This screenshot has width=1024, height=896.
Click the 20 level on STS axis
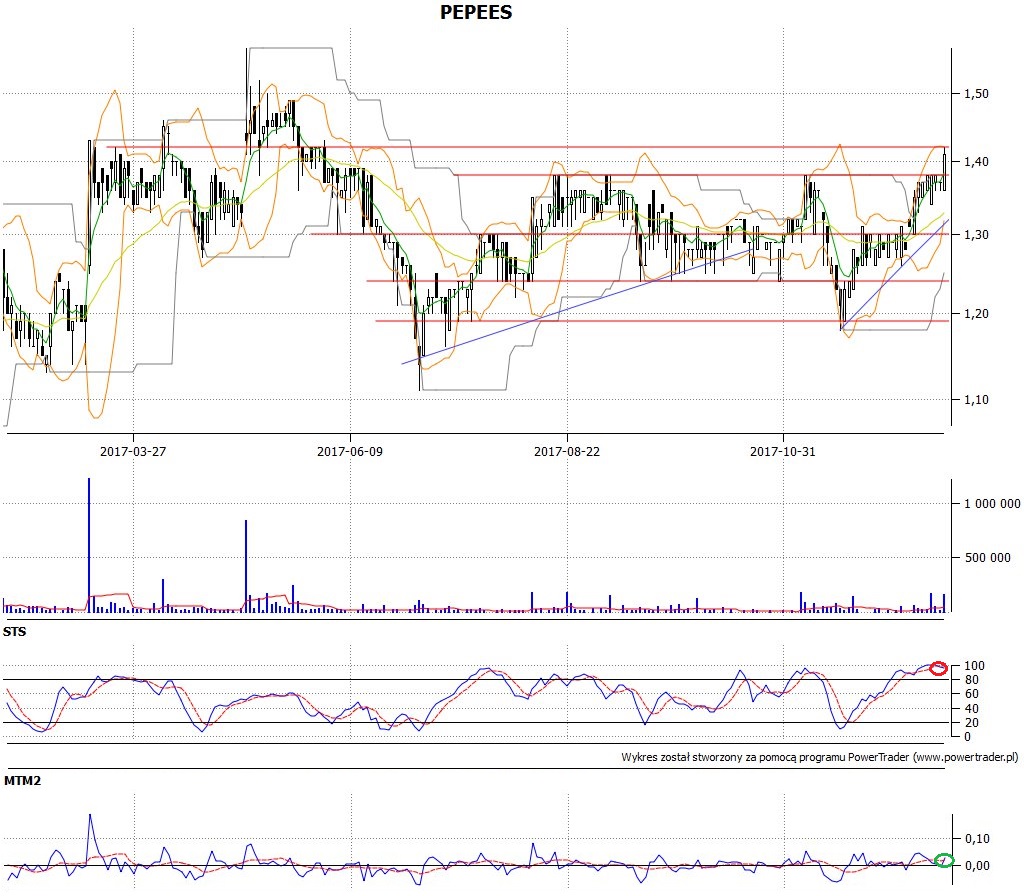972,722
